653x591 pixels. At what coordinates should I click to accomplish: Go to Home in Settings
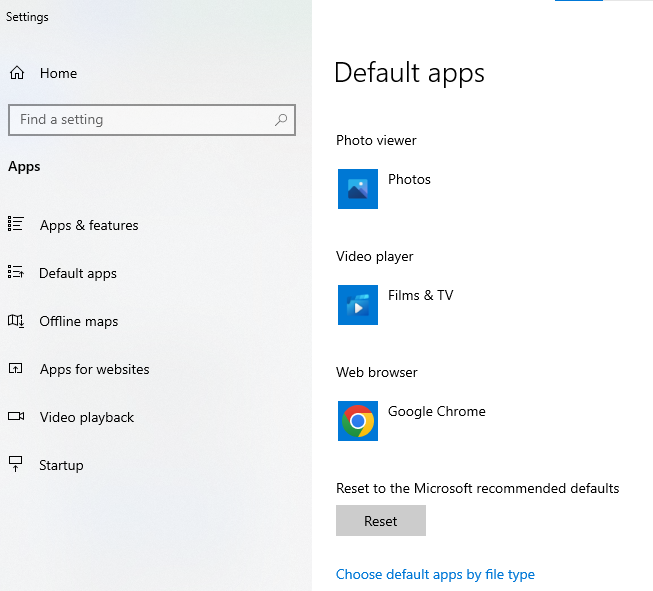coord(58,73)
